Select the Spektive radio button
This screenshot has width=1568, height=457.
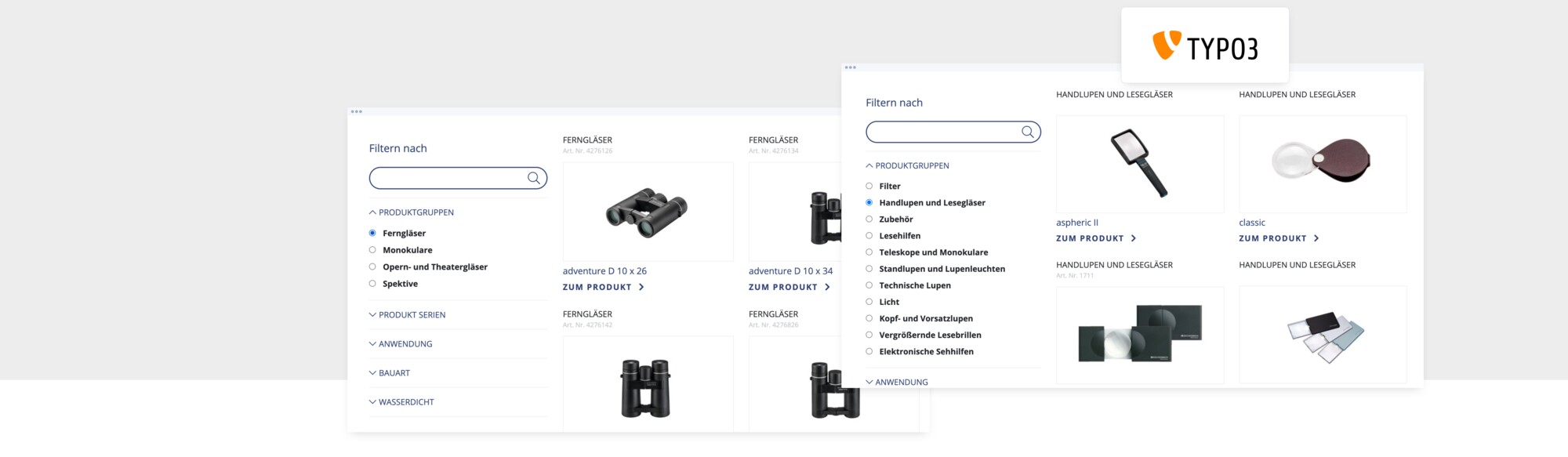coord(372,284)
